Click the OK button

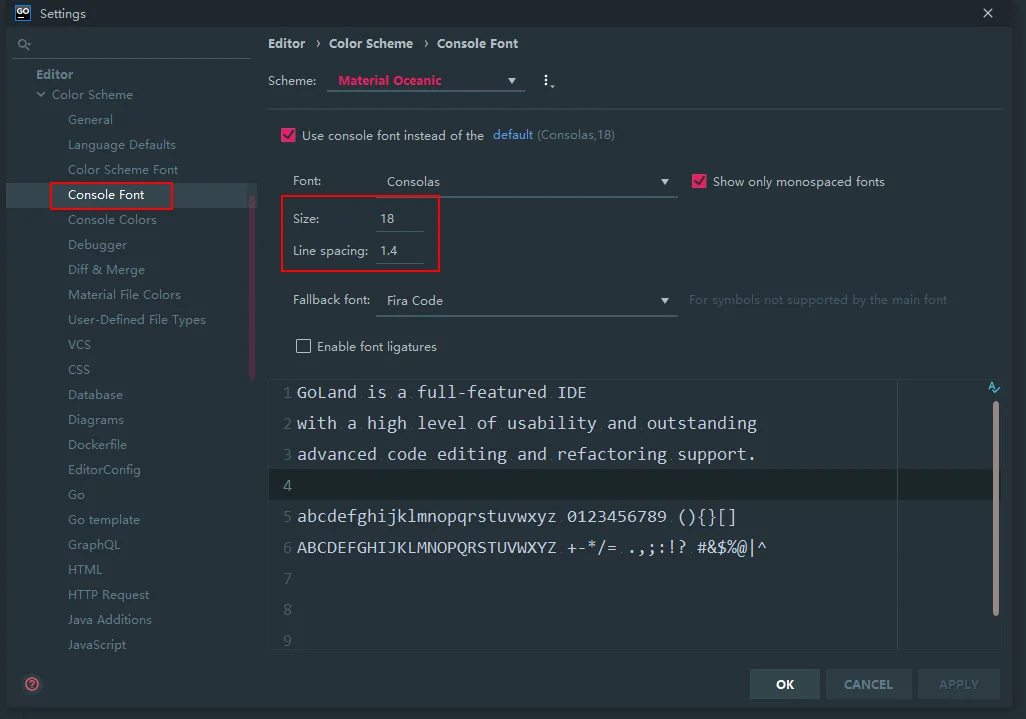(x=785, y=684)
